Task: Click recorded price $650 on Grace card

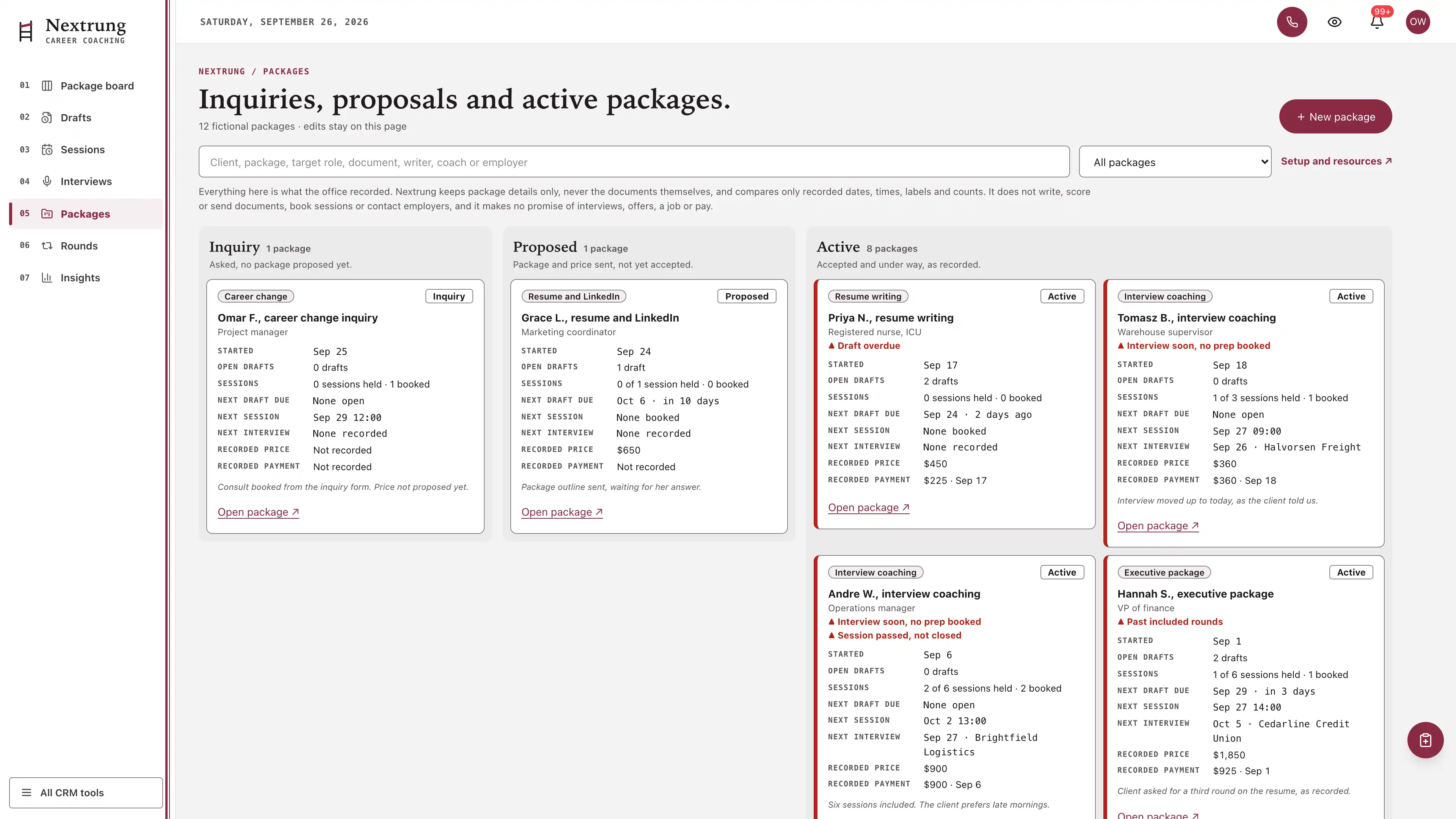Action: pyautogui.click(x=629, y=450)
